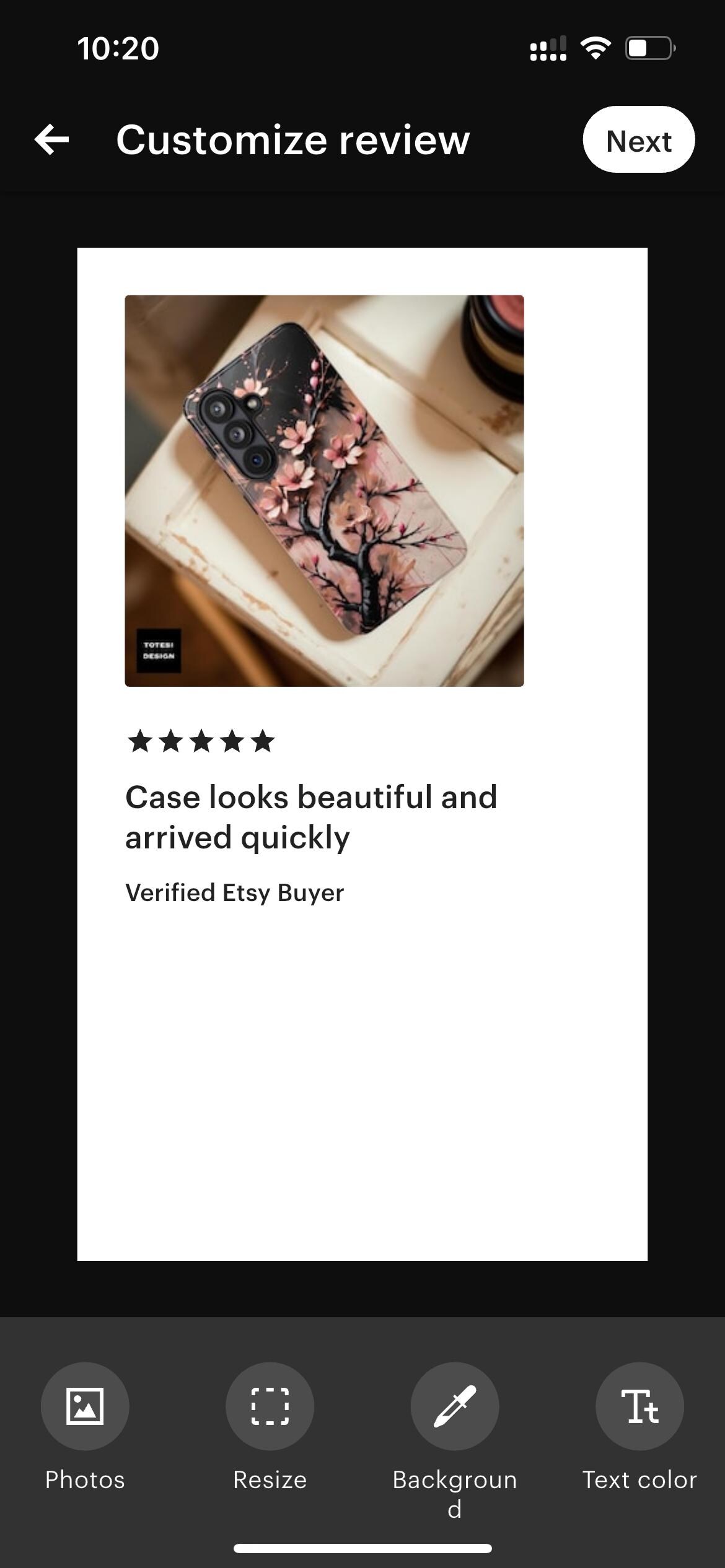Open the Photos picker icon
Screen dimensions: 725x1568
pyautogui.click(x=85, y=1406)
